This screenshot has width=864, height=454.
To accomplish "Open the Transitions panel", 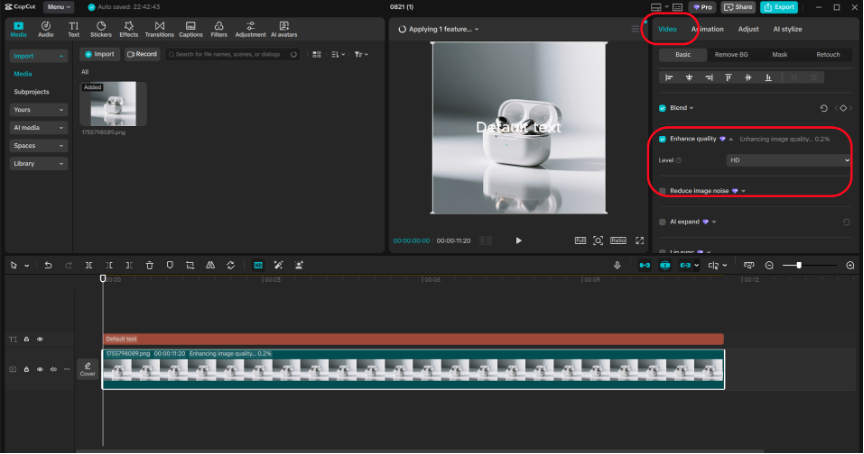I will point(159,29).
